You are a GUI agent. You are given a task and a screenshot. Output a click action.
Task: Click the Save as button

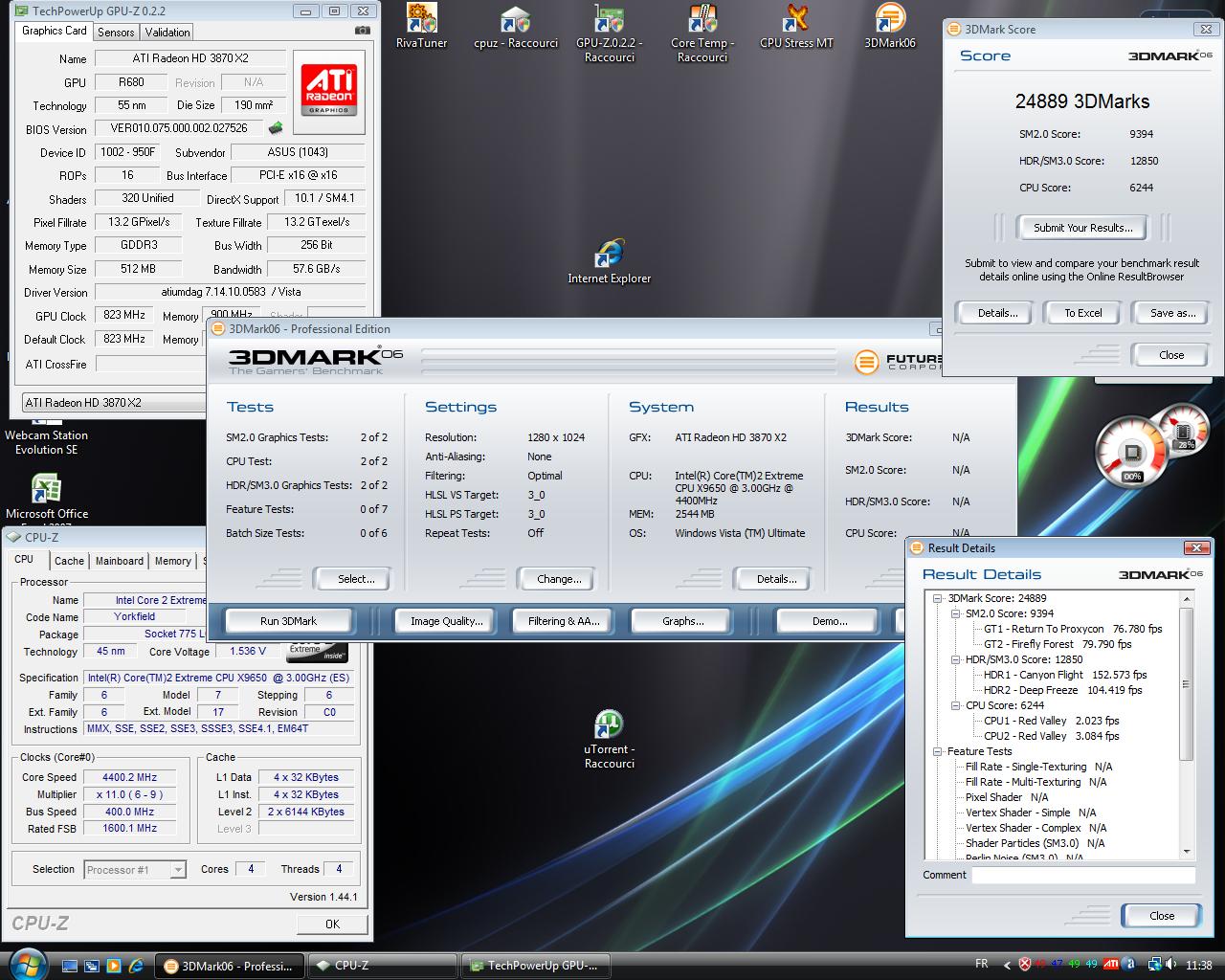pyautogui.click(x=1172, y=313)
